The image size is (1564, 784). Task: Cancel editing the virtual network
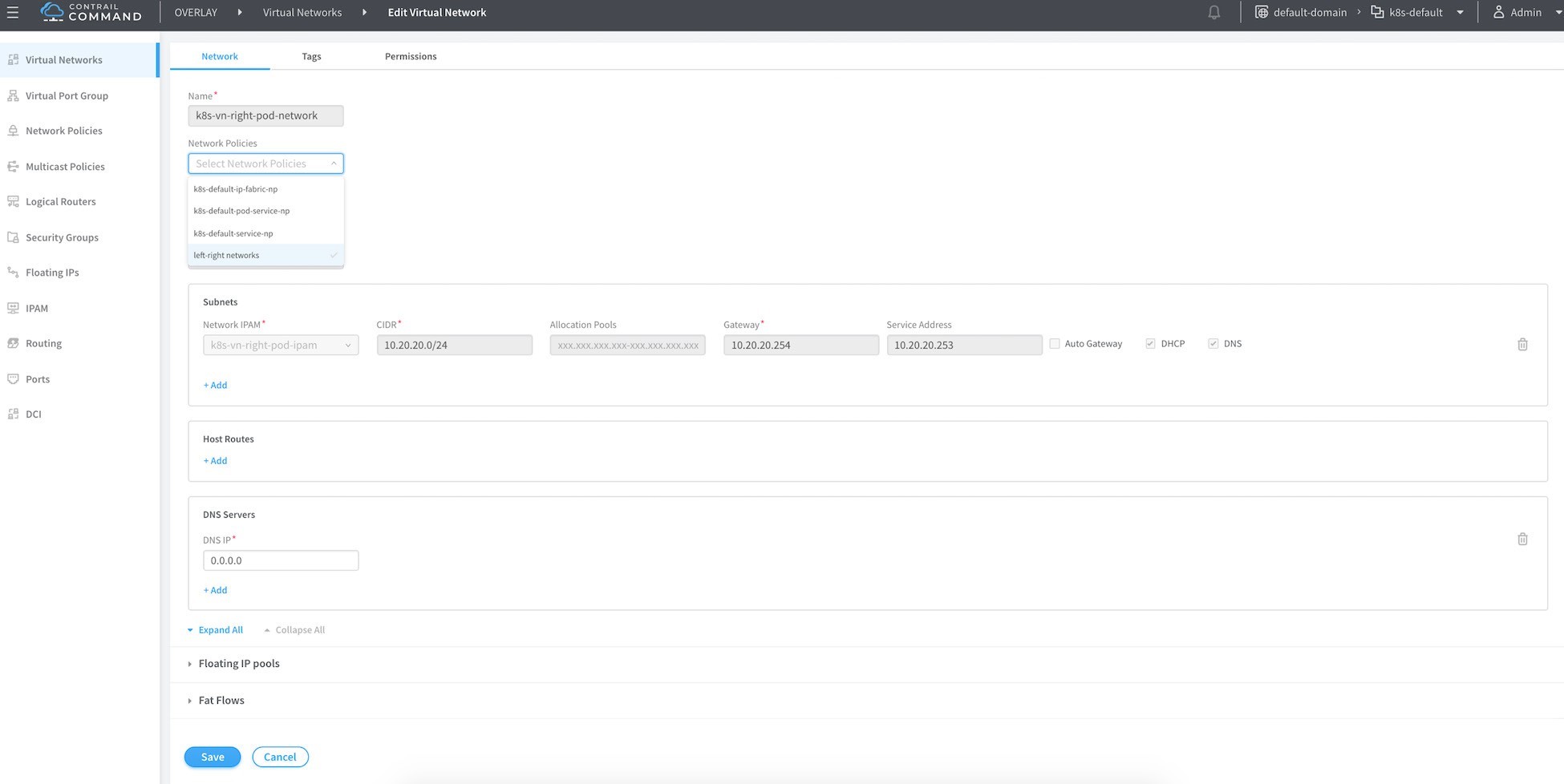pos(280,757)
